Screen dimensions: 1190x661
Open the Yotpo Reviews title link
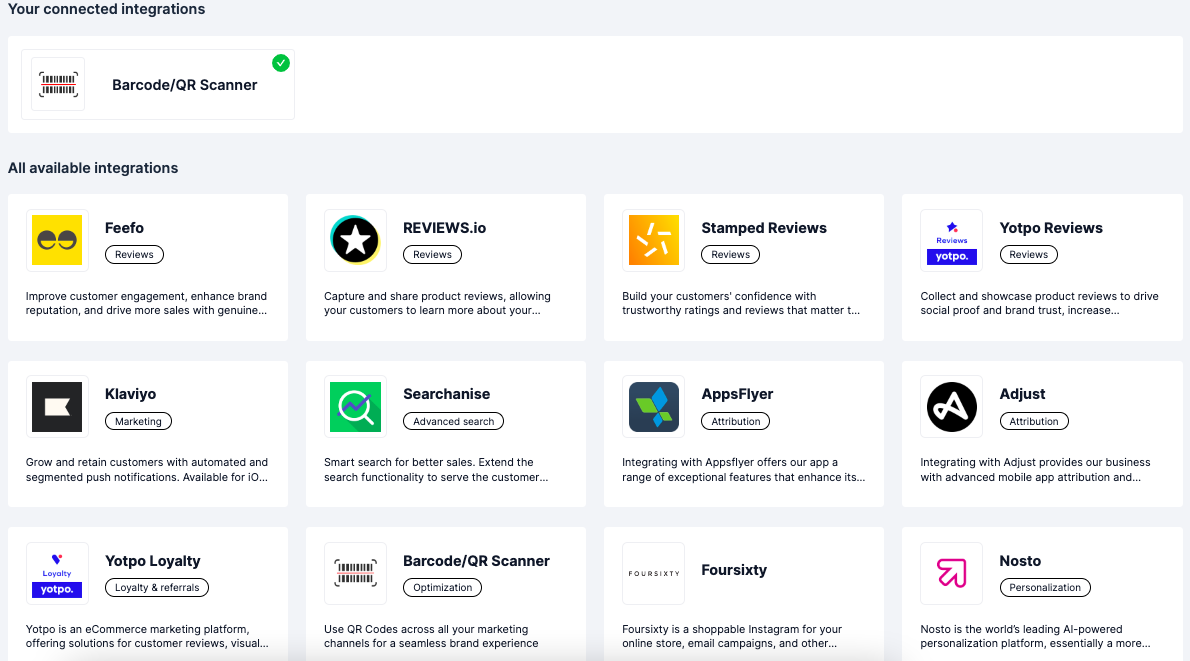pos(1050,228)
